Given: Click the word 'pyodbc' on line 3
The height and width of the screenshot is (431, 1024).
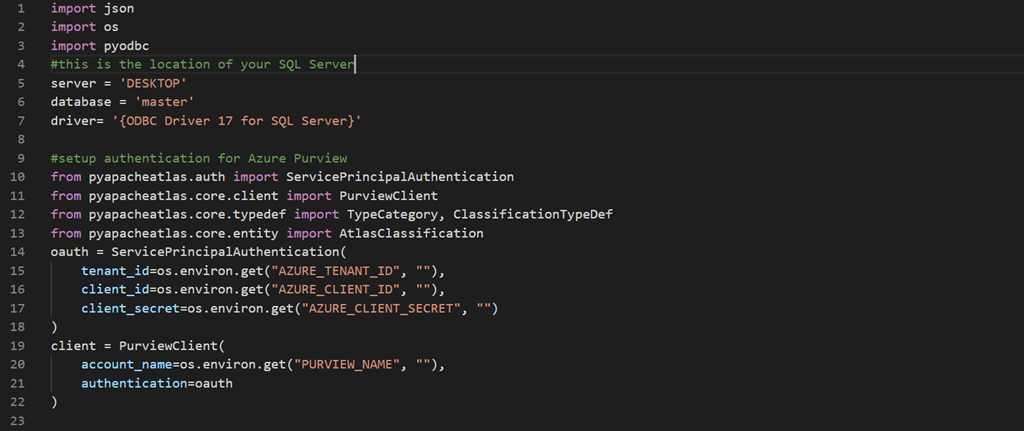Looking at the screenshot, I should click(126, 46).
